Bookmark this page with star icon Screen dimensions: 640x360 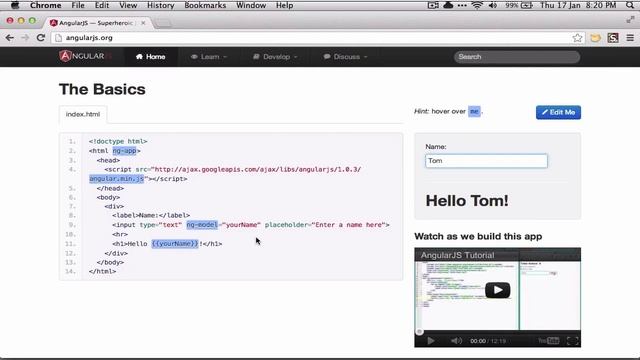(577, 38)
